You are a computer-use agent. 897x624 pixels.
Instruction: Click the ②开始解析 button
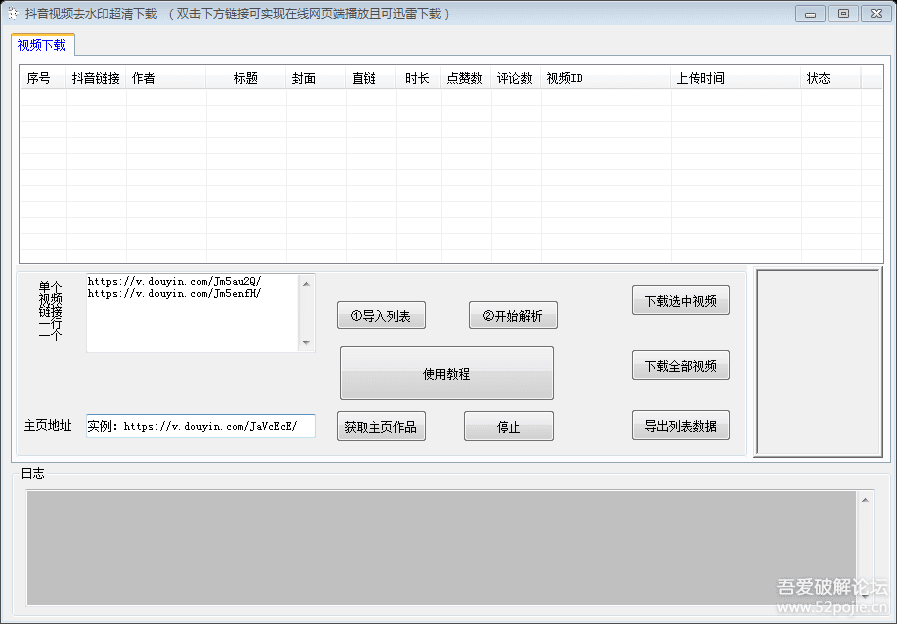click(x=513, y=315)
